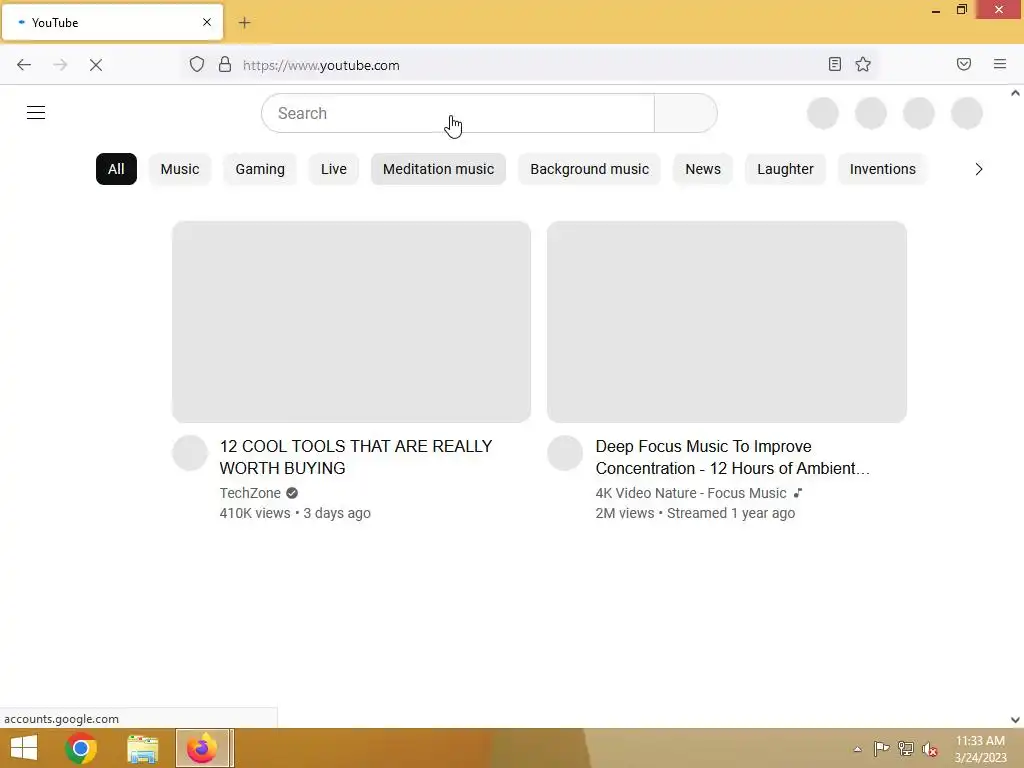Launch Google Chrome from the taskbar
The width and height of the screenshot is (1024, 768).
coord(80,748)
